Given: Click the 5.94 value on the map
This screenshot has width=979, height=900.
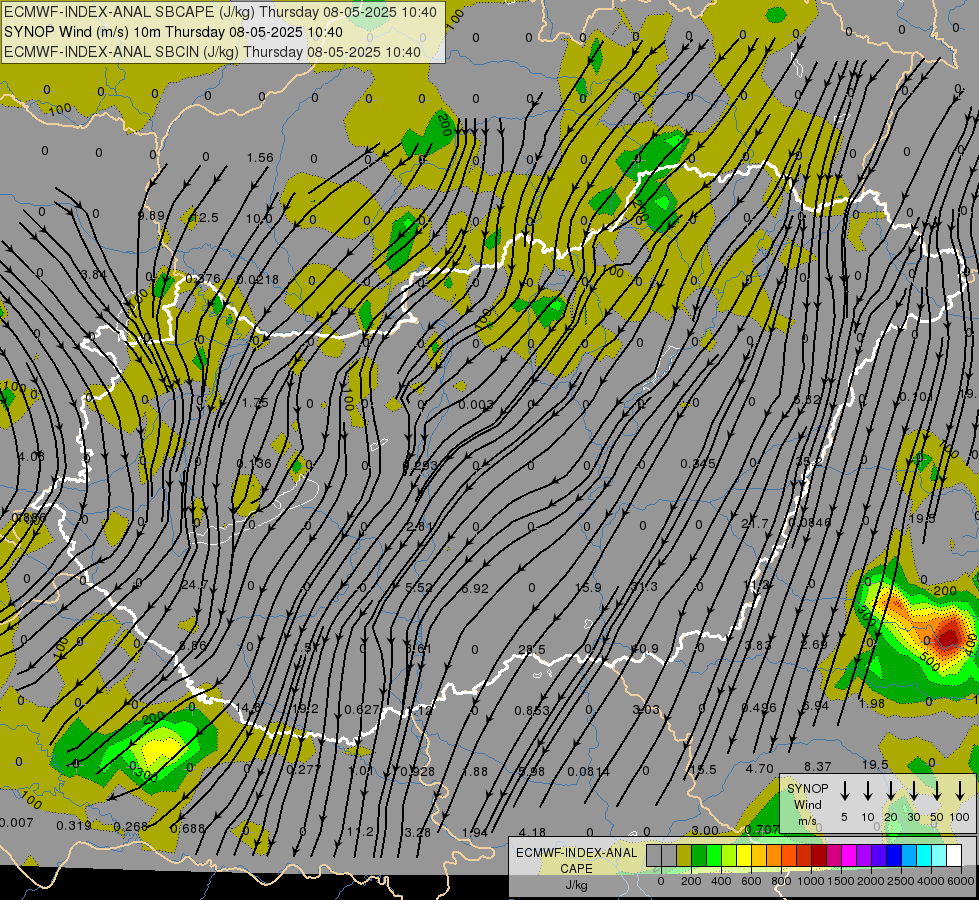Looking at the screenshot, I should point(815,705).
